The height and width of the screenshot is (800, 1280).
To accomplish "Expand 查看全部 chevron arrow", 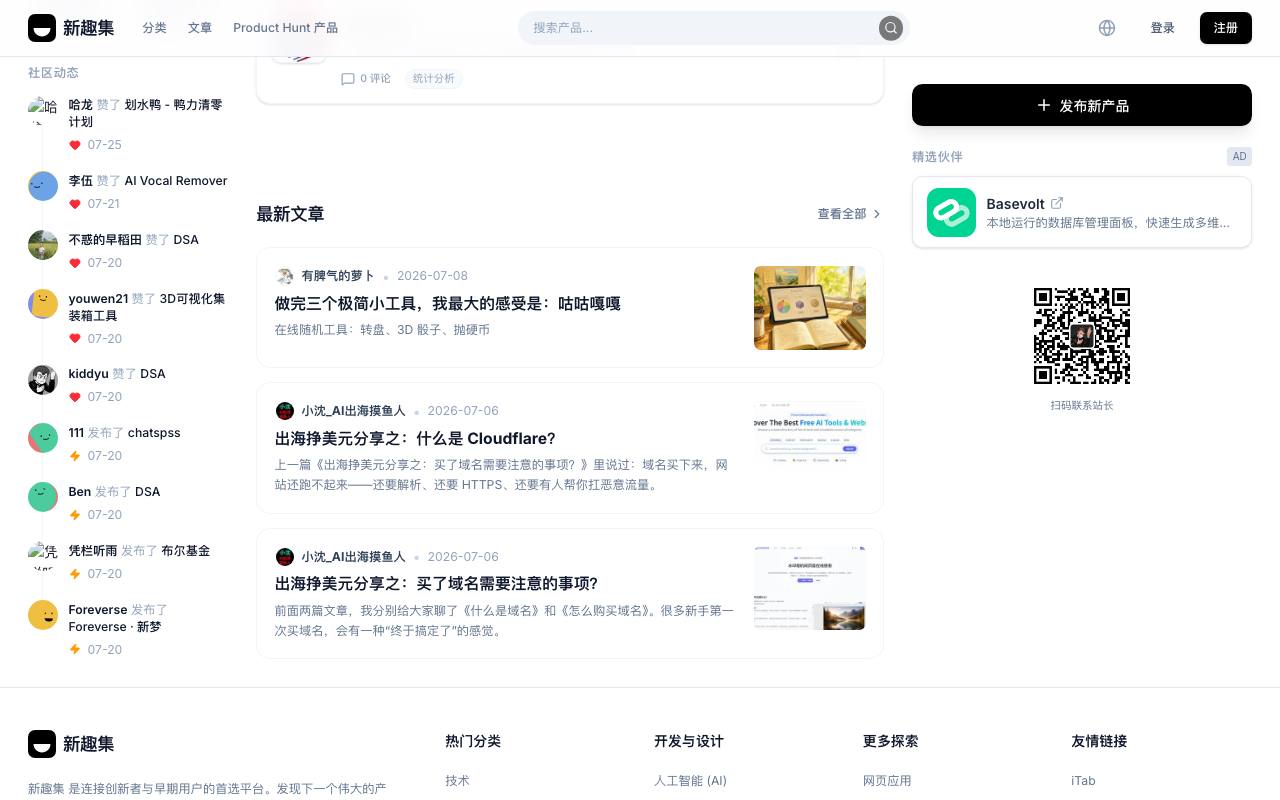I will point(877,214).
